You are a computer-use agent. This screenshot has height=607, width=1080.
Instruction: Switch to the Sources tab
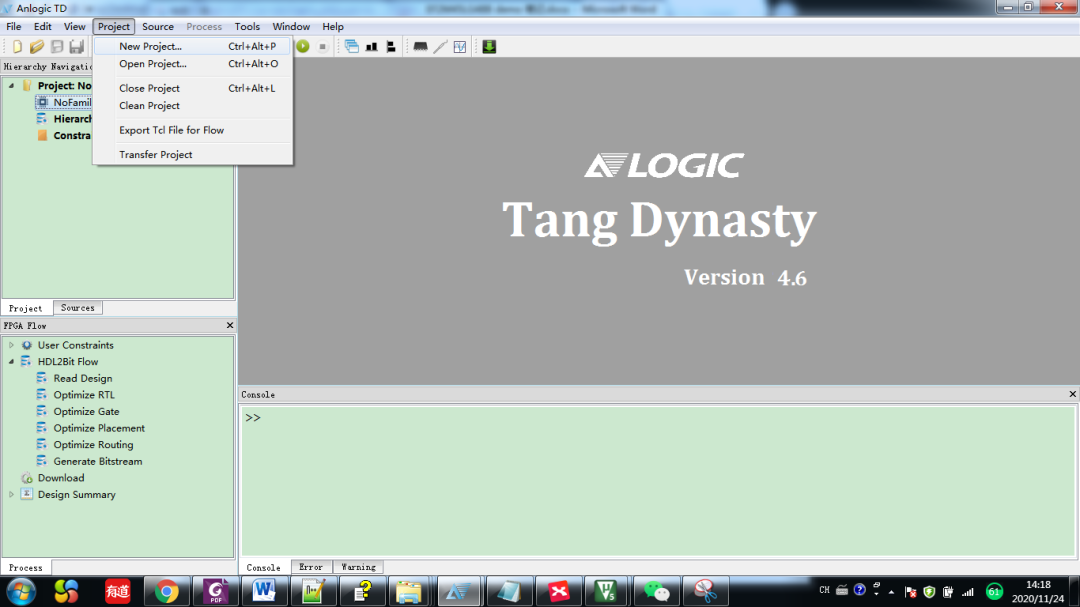pyautogui.click(x=78, y=308)
